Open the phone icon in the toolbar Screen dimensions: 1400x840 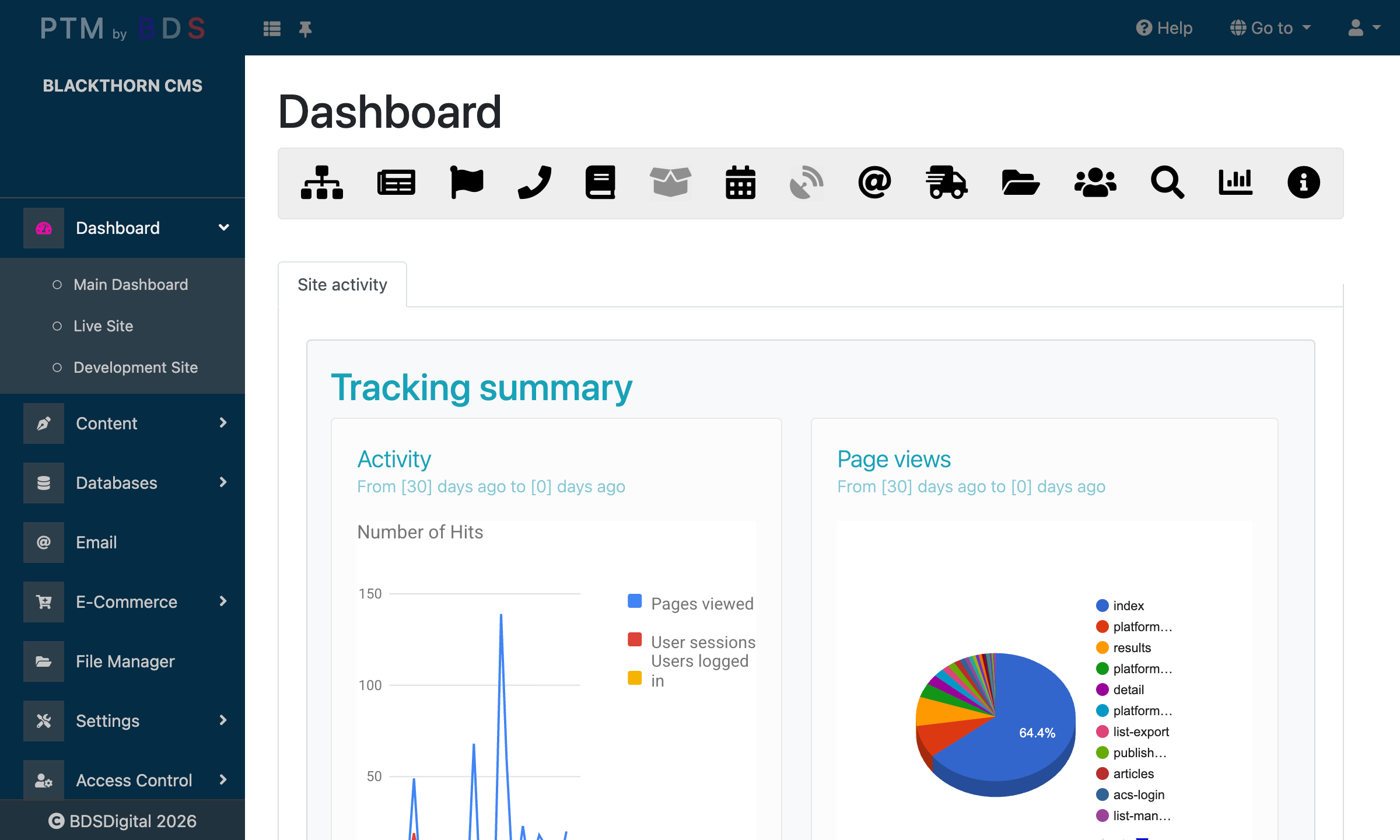[x=534, y=183]
